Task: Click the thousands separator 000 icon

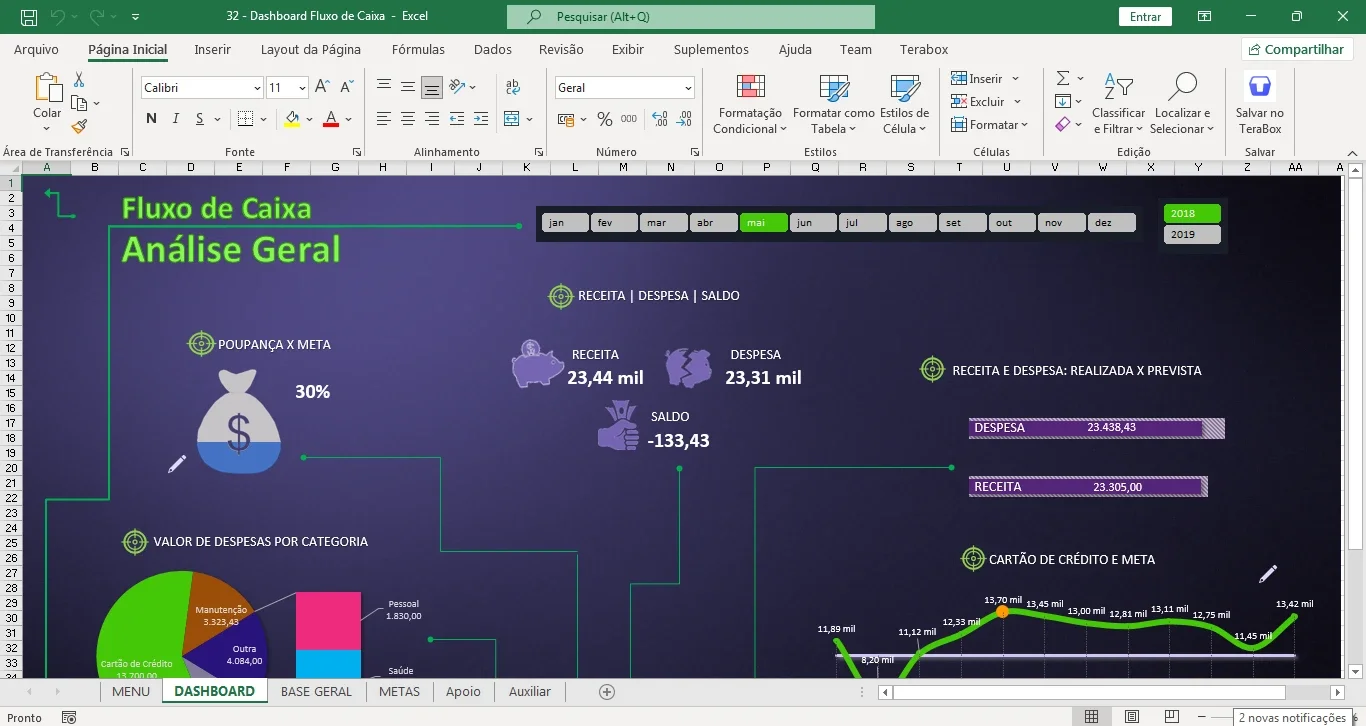Action: click(629, 119)
